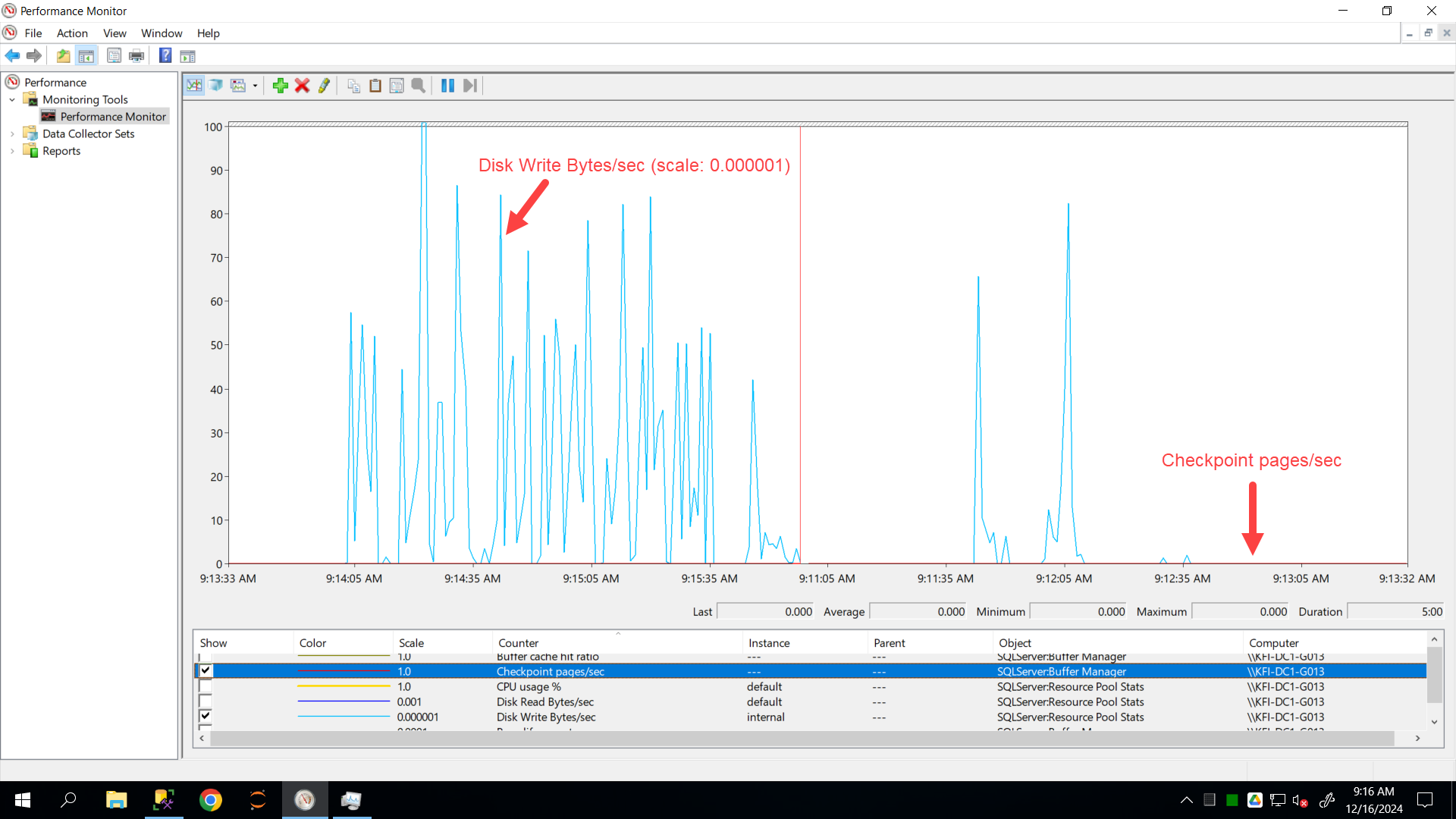1456x819 pixels.
Task: Click the Back arrow in the toolbar
Action: 12,55
